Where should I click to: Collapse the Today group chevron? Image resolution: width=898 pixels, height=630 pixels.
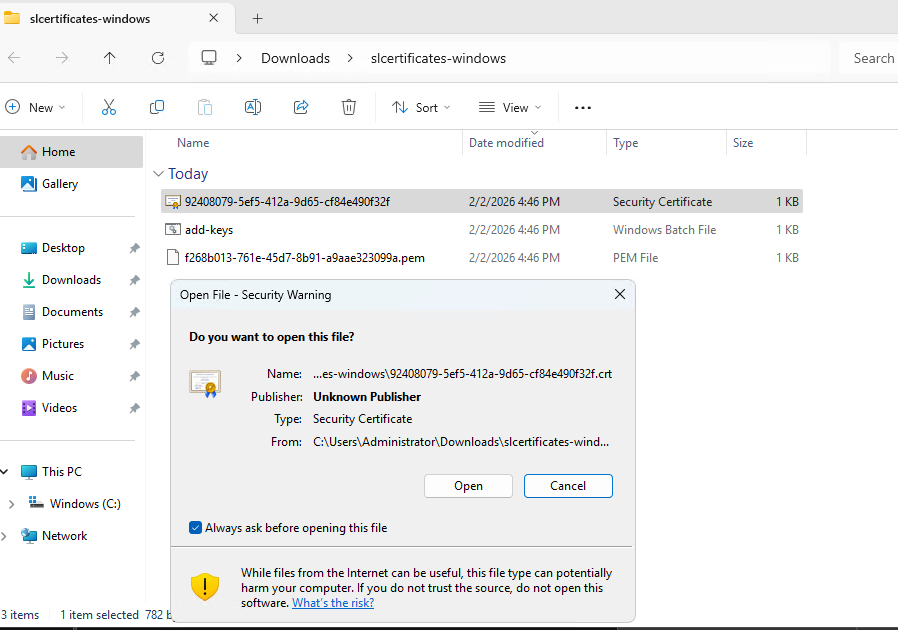click(x=159, y=174)
